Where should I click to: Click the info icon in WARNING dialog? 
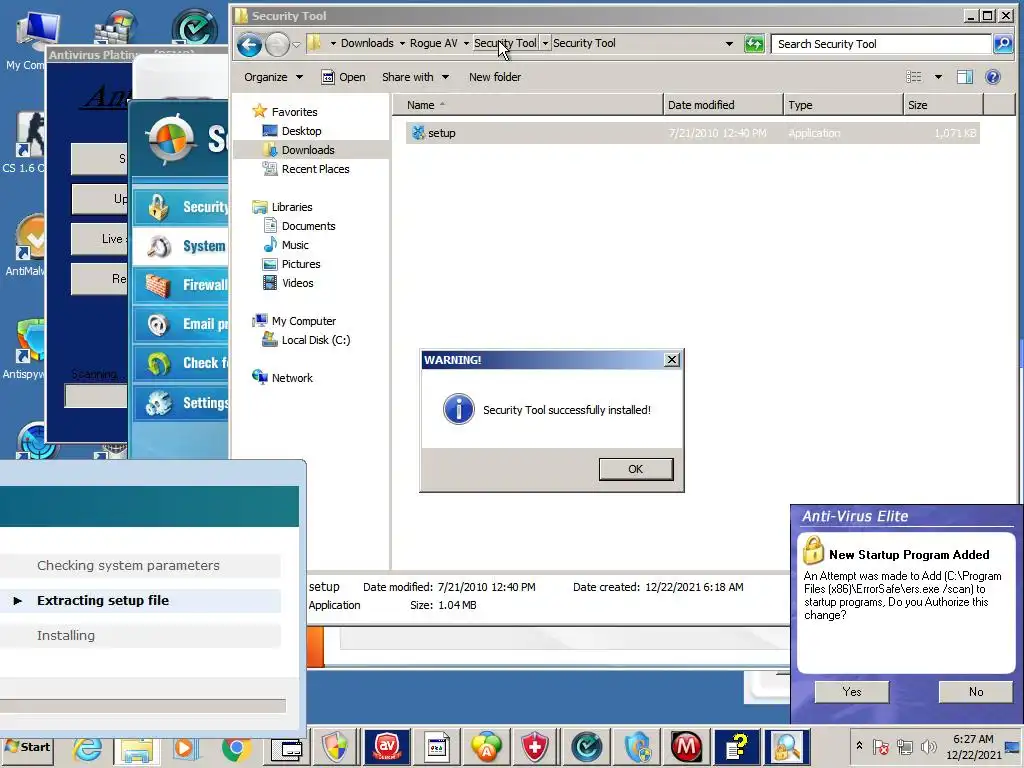tap(458, 409)
